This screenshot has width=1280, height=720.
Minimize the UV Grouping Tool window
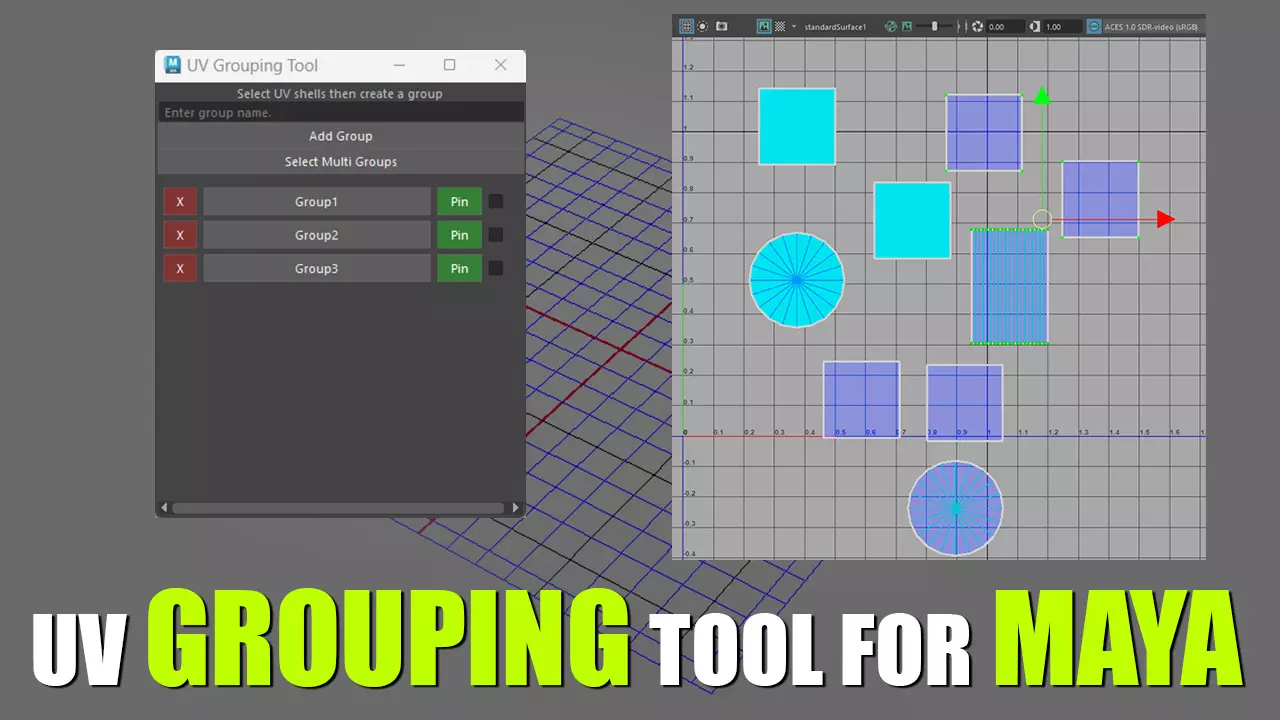400,65
